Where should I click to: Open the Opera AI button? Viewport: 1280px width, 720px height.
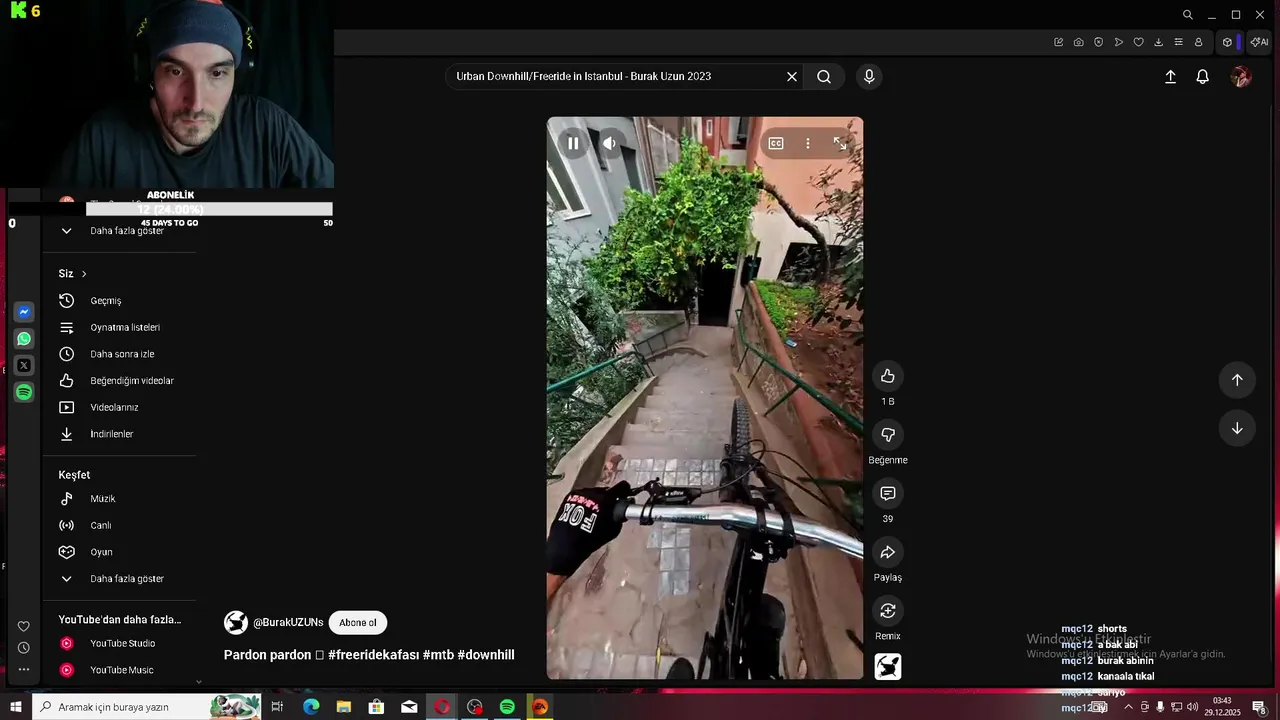point(1259,42)
